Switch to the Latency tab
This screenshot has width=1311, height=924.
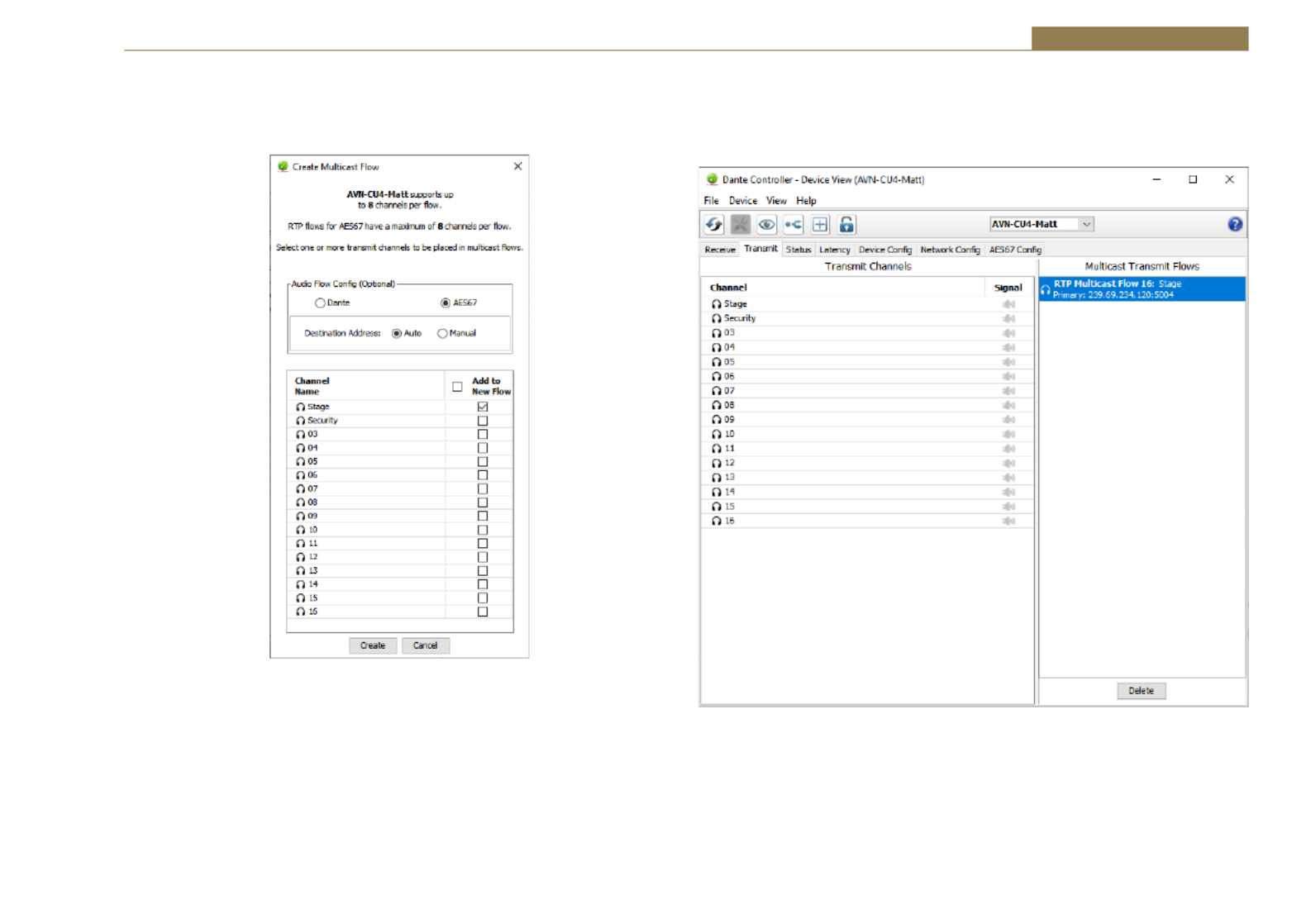click(x=835, y=250)
